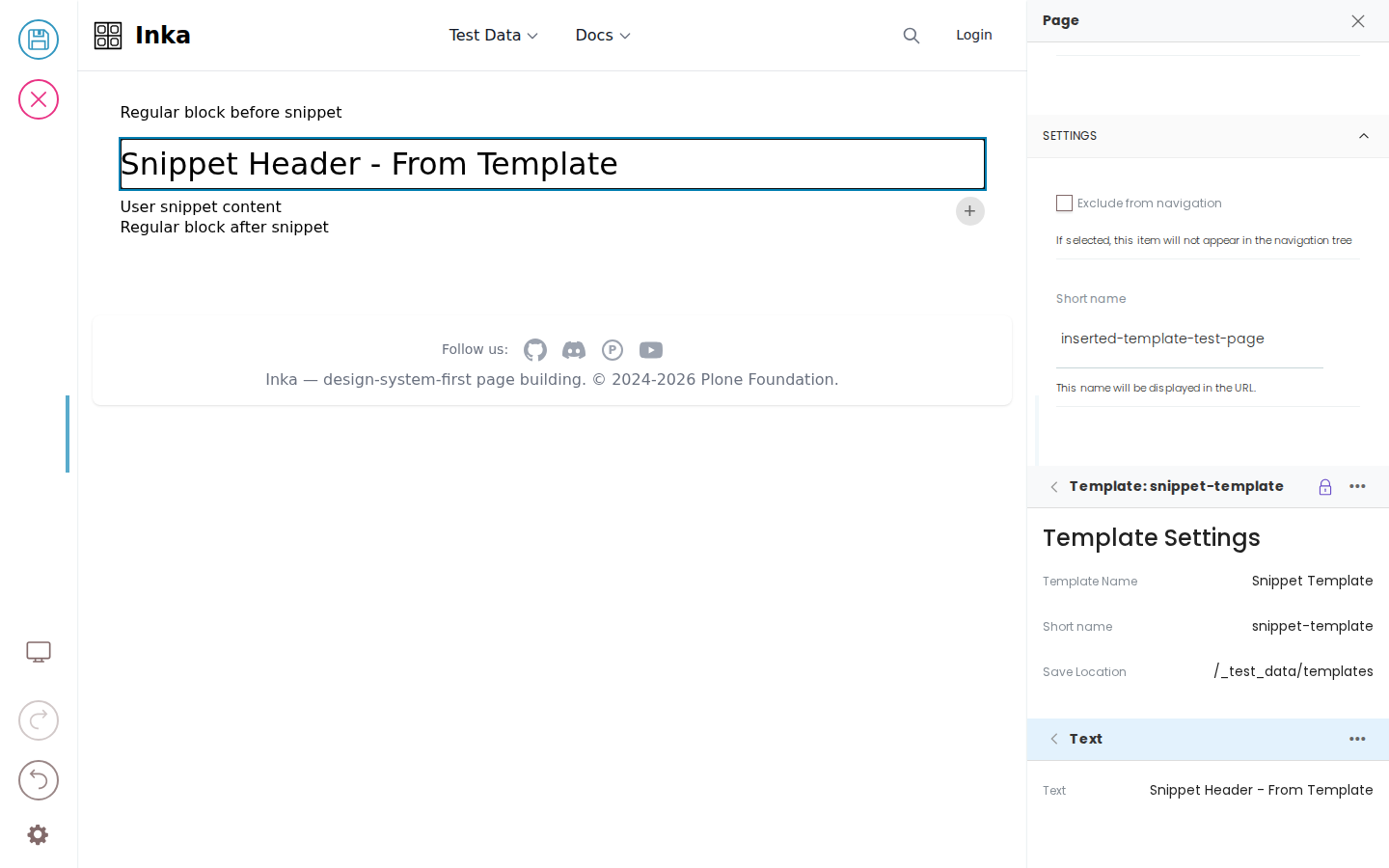
Task: Add a block with the plus button
Action: click(x=970, y=211)
